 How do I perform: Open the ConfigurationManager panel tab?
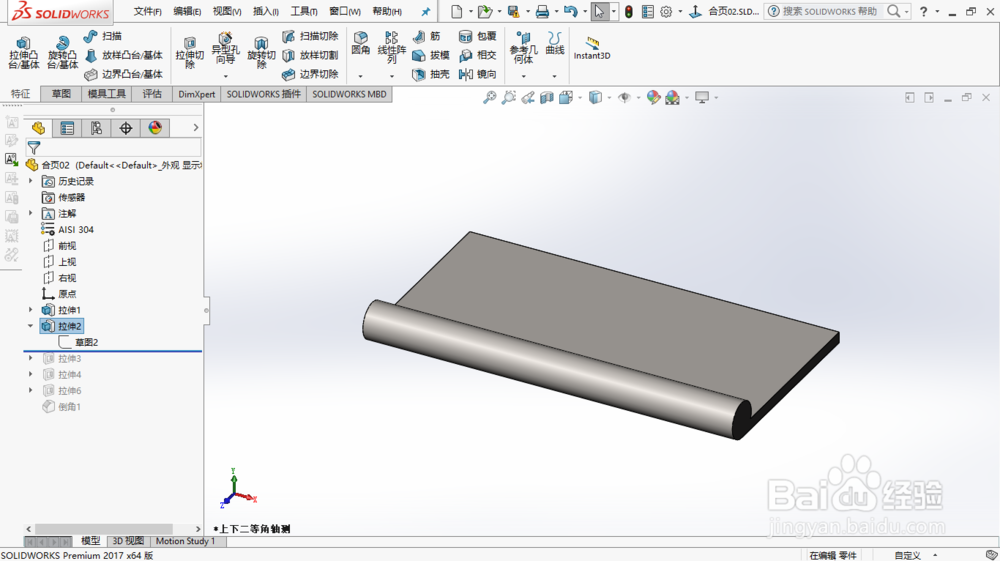pyautogui.click(x=96, y=128)
